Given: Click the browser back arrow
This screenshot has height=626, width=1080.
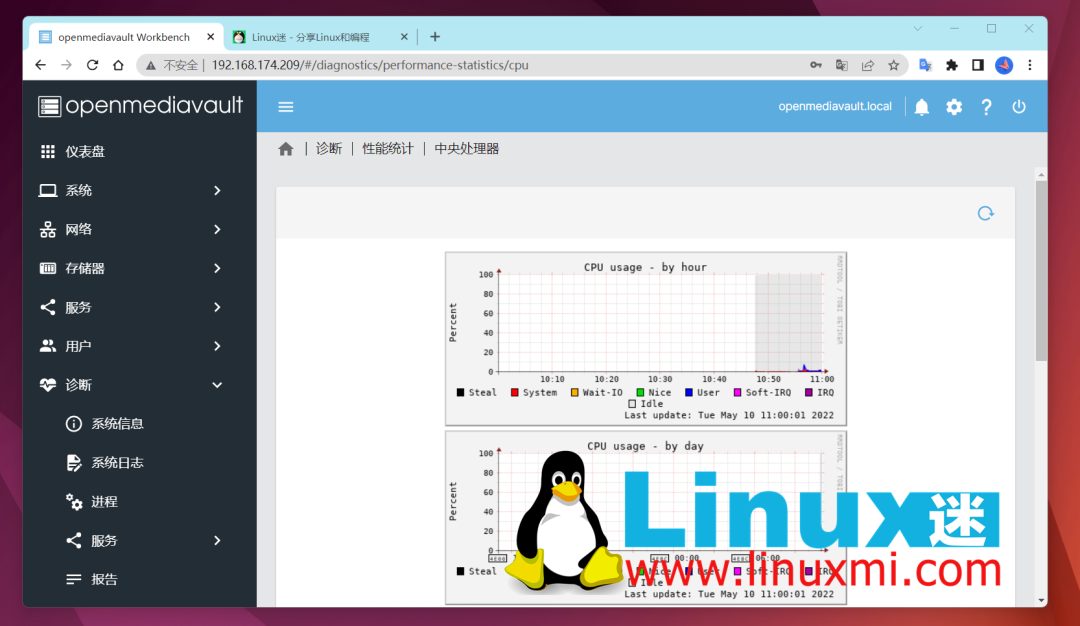Looking at the screenshot, I should [x=41, y=65].
